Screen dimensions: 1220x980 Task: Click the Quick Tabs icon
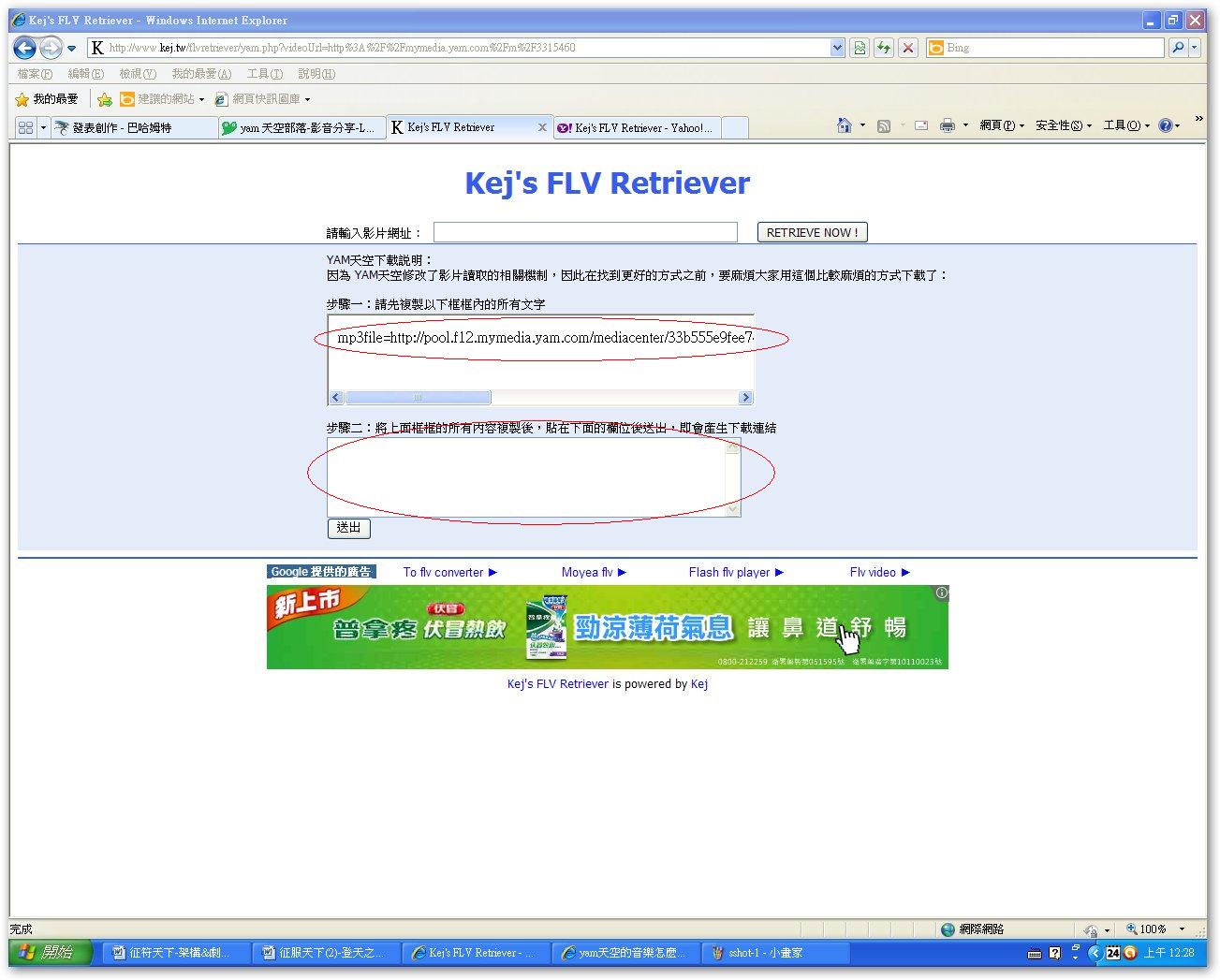[x=27, y=127]
